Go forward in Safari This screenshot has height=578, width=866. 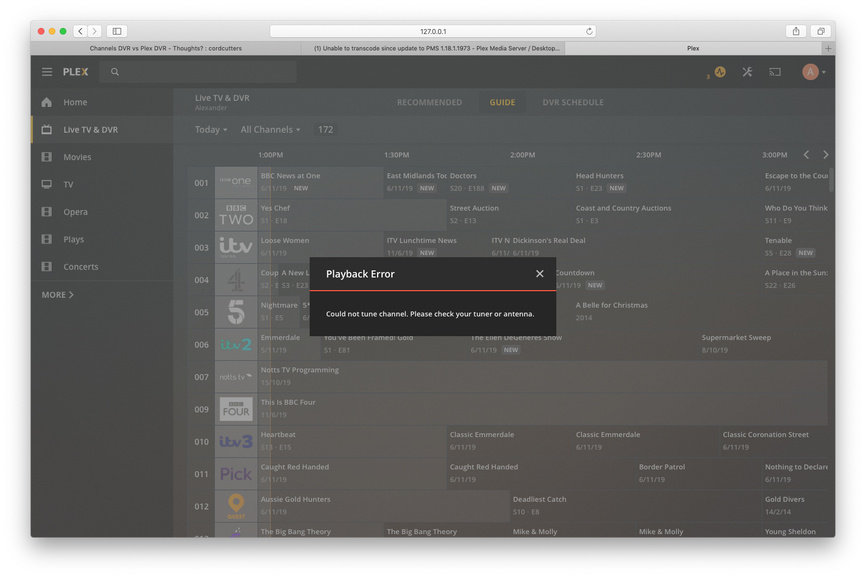pos(94,31)
